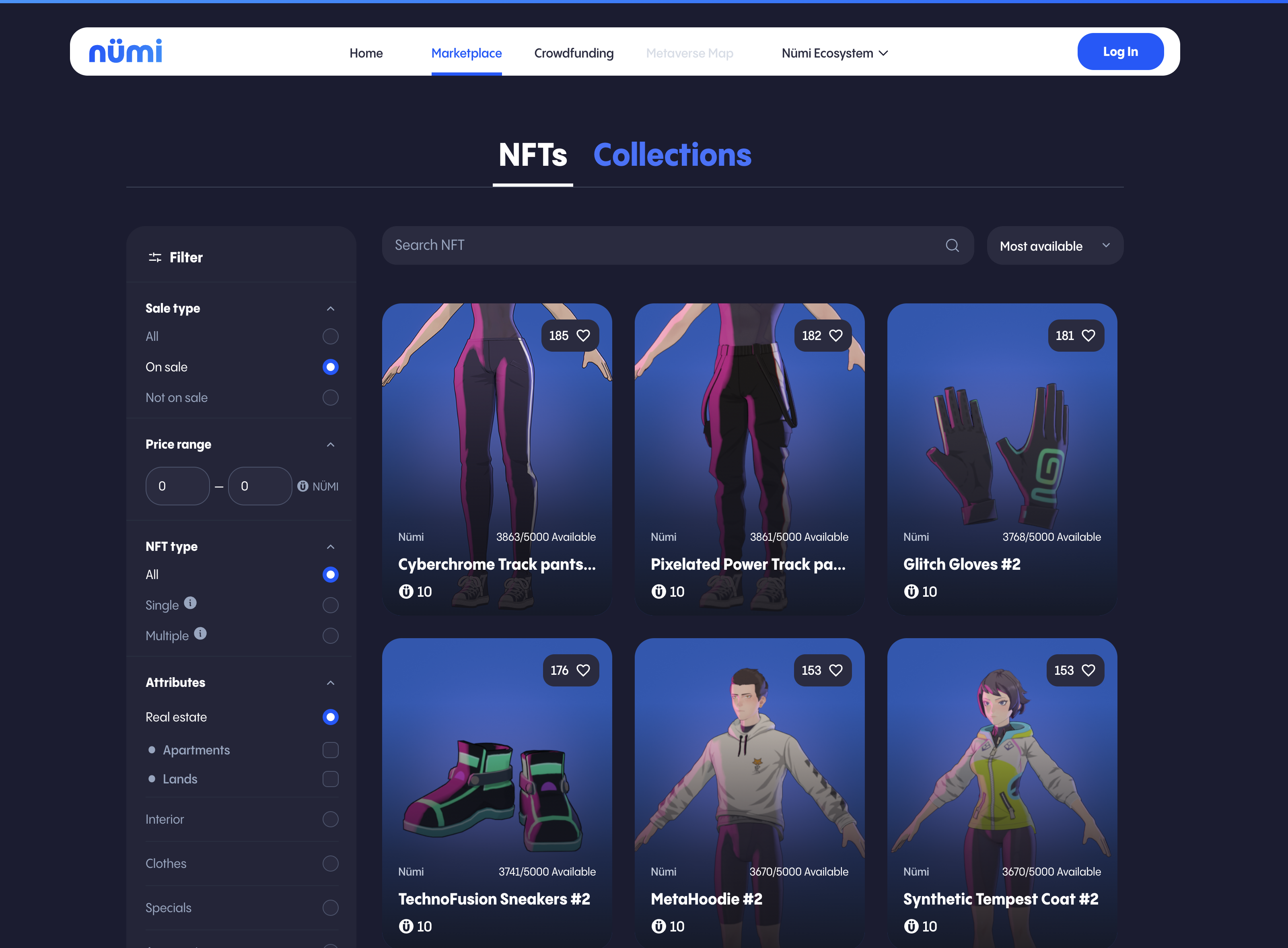The width and height of the screenshot is (1288, 948).
Task: Collapse the Price range section
Action: tap(331, 445)
